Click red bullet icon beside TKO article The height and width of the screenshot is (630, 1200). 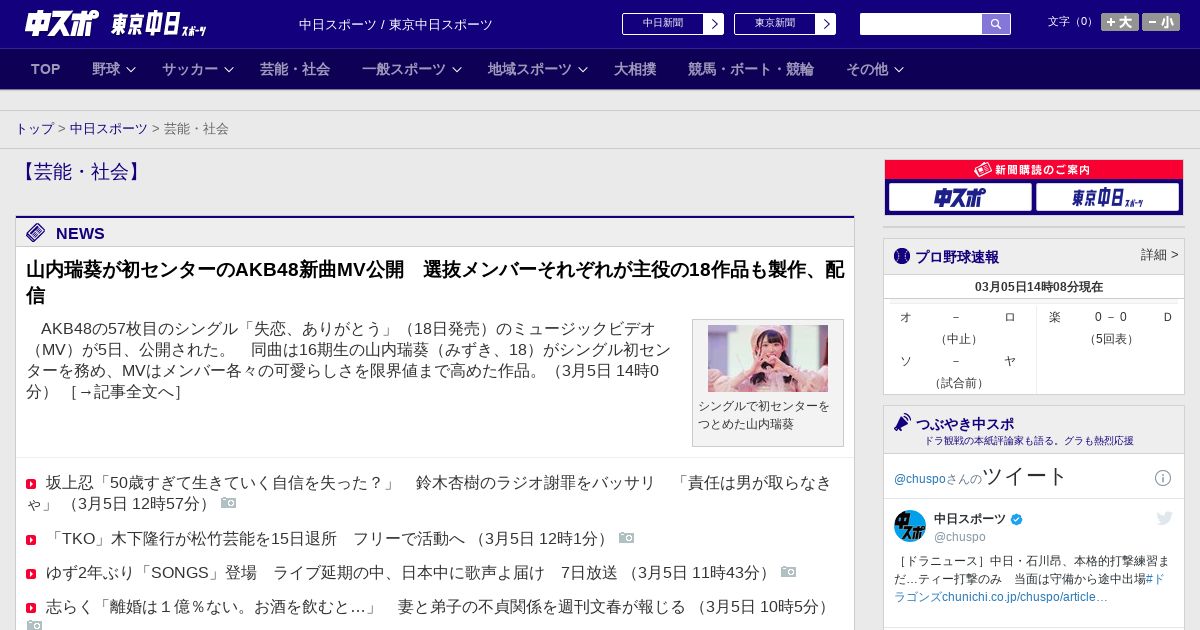(x=31, y=540)
